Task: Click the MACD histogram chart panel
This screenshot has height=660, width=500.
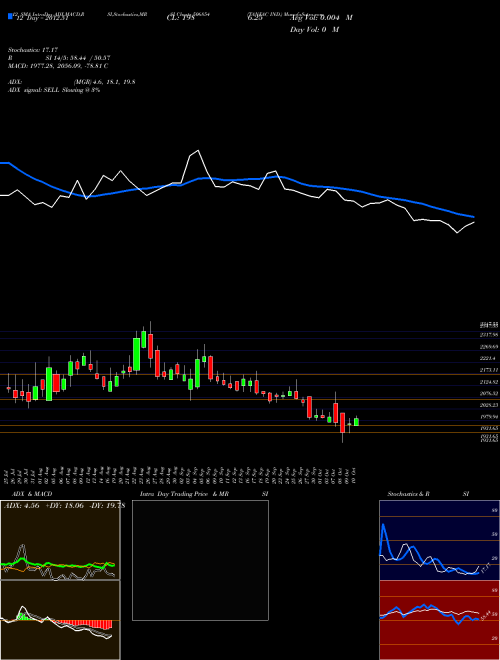Action: [x=60, y=620]
